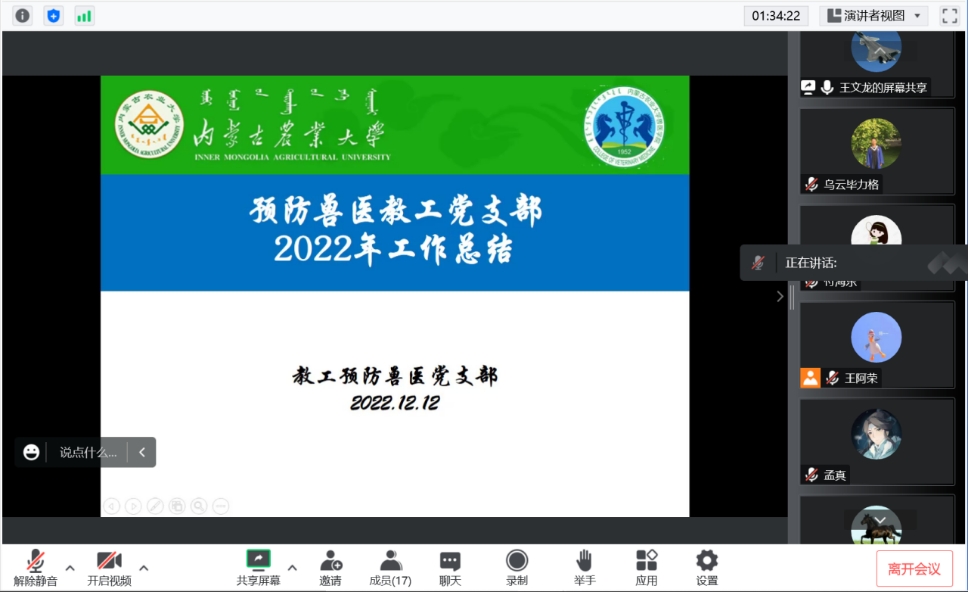This screenshot has height=592, width=969.
Task: Open the Invite (邀请) icon
Action: (x=330, y=567)
